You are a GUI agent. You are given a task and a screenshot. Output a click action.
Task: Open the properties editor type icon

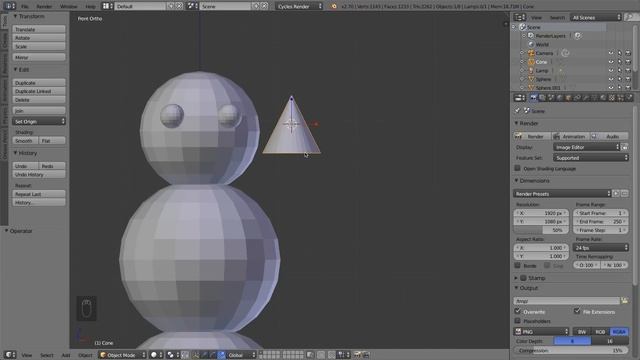(519, 98)
